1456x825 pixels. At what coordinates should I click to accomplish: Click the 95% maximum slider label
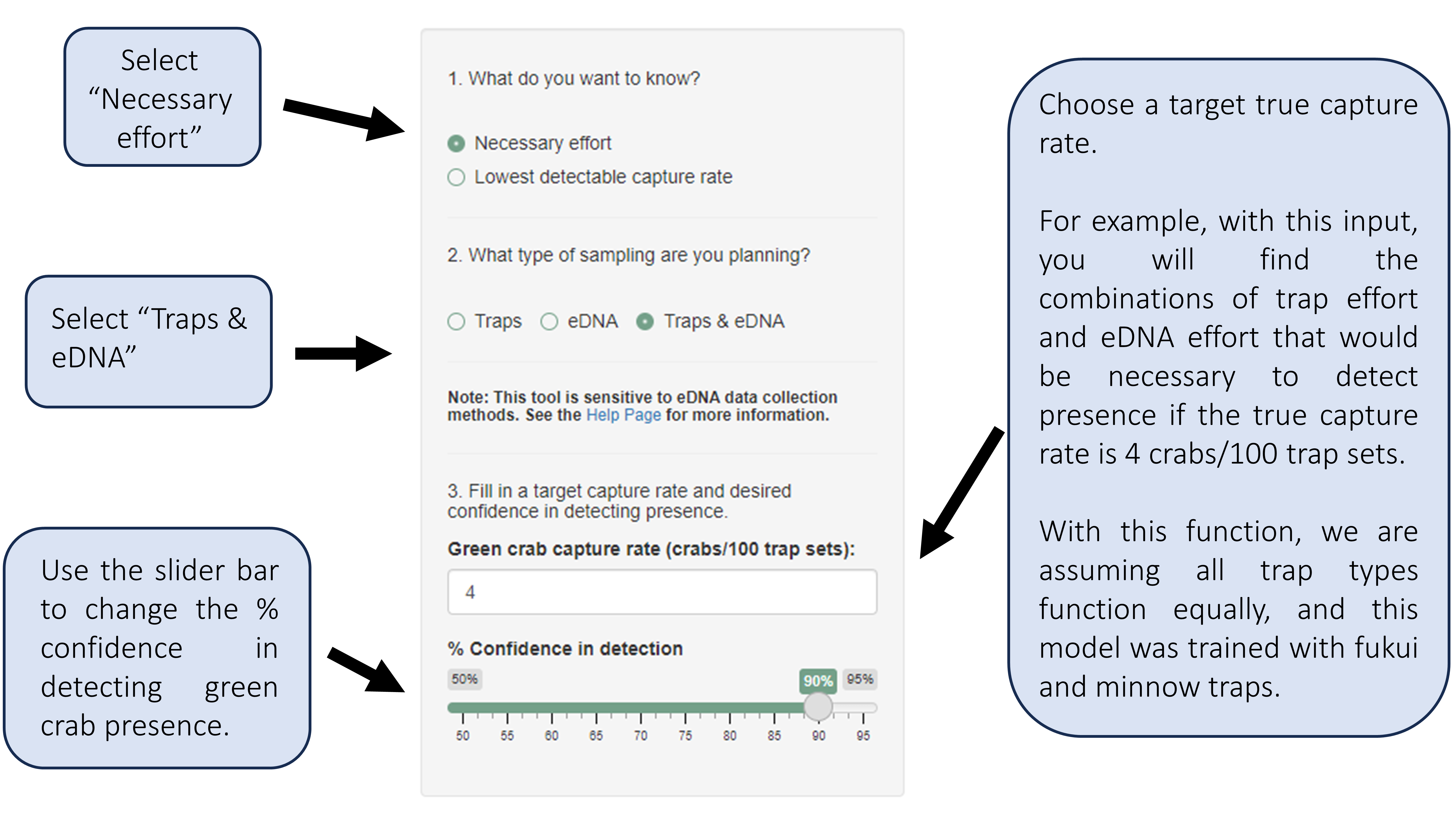click(859, 679)
